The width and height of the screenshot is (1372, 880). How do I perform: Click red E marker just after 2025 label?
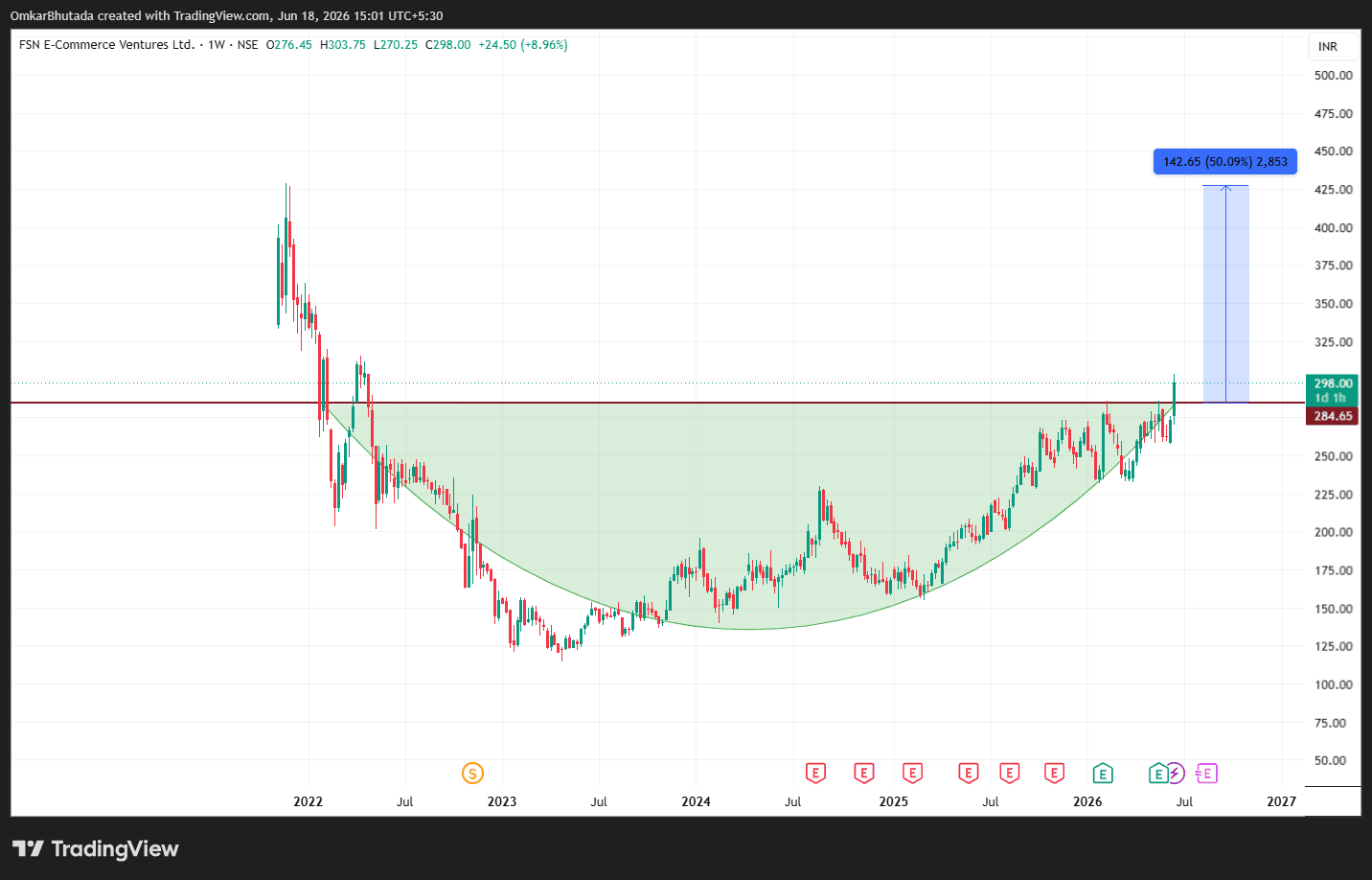coord(913,773)
